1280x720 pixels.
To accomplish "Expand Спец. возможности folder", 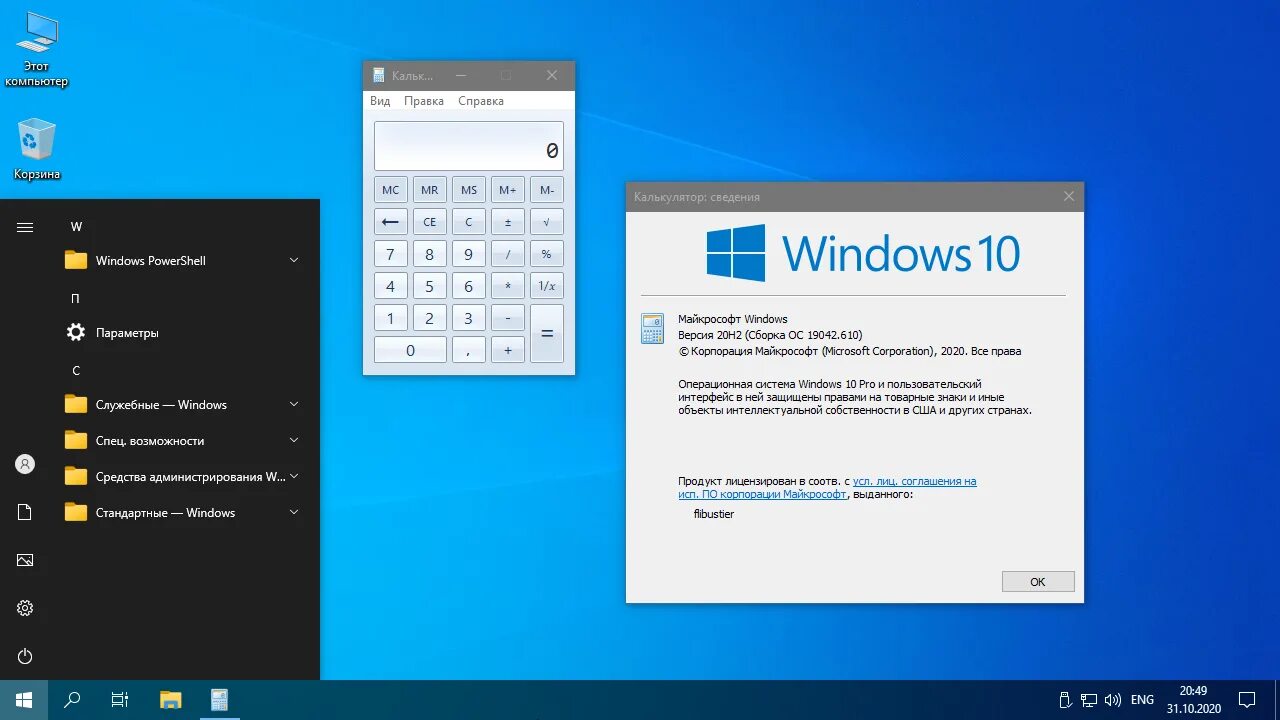I will 180,440.
